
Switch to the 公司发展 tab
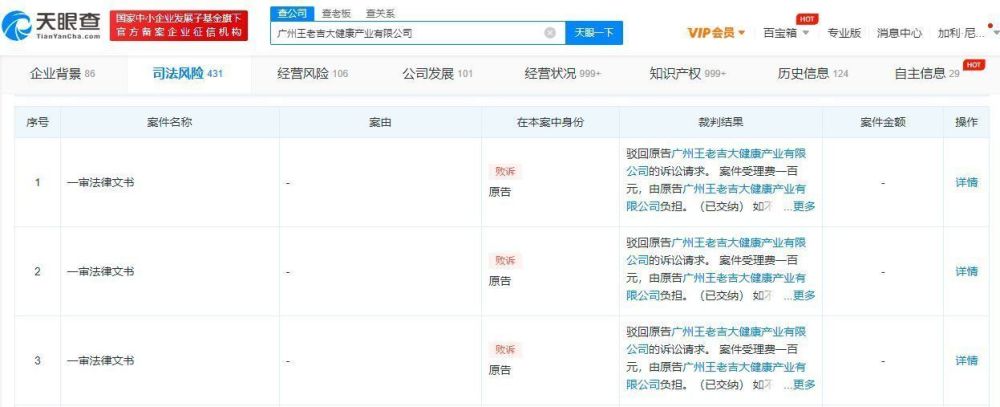[x=438, y=73]
